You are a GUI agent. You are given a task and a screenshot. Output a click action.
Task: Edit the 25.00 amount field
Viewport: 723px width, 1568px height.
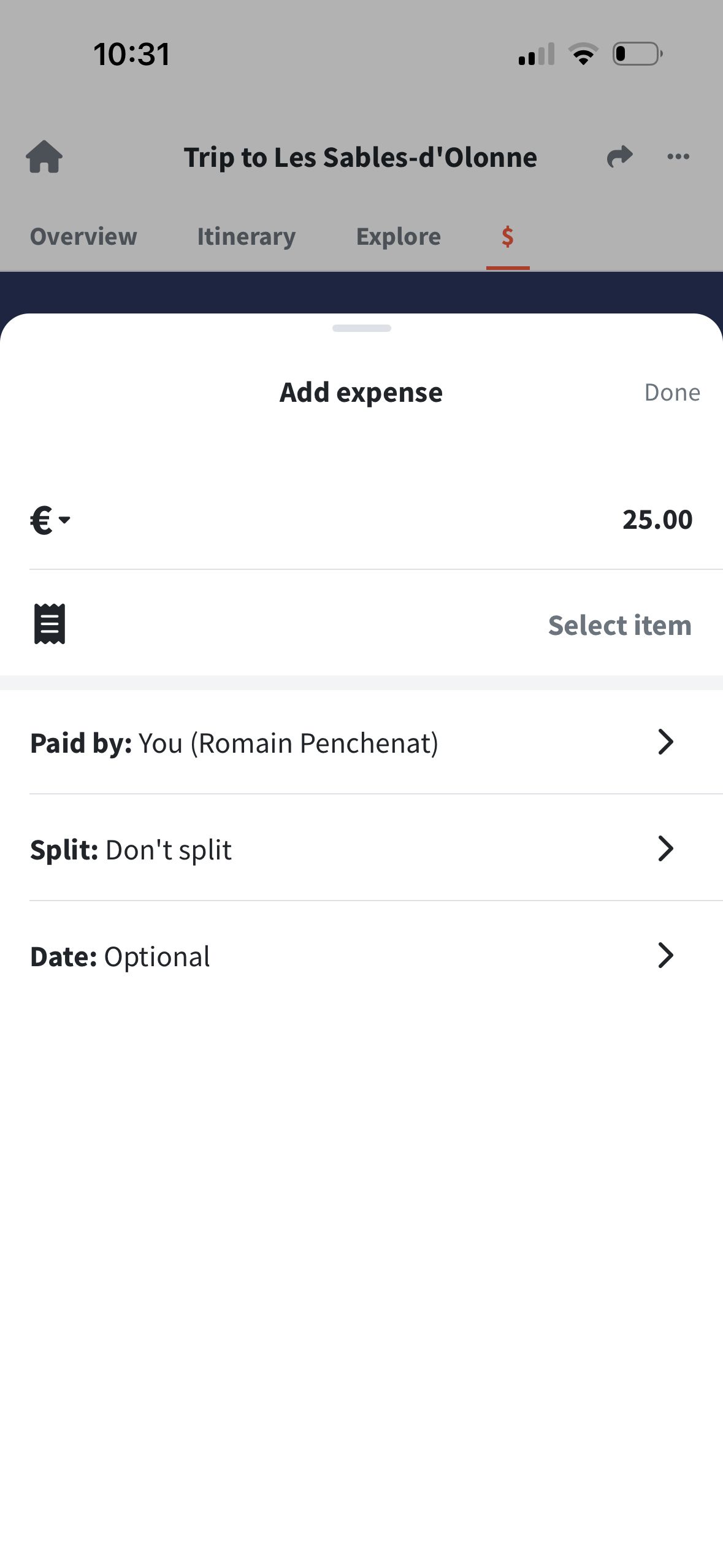(657, 520)
